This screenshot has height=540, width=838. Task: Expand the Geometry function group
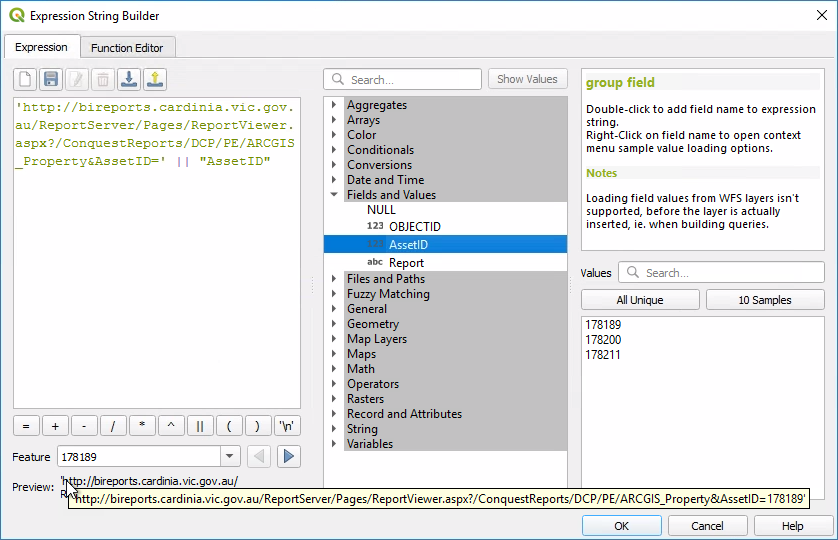pyautogui.click(x=335, y=324)
